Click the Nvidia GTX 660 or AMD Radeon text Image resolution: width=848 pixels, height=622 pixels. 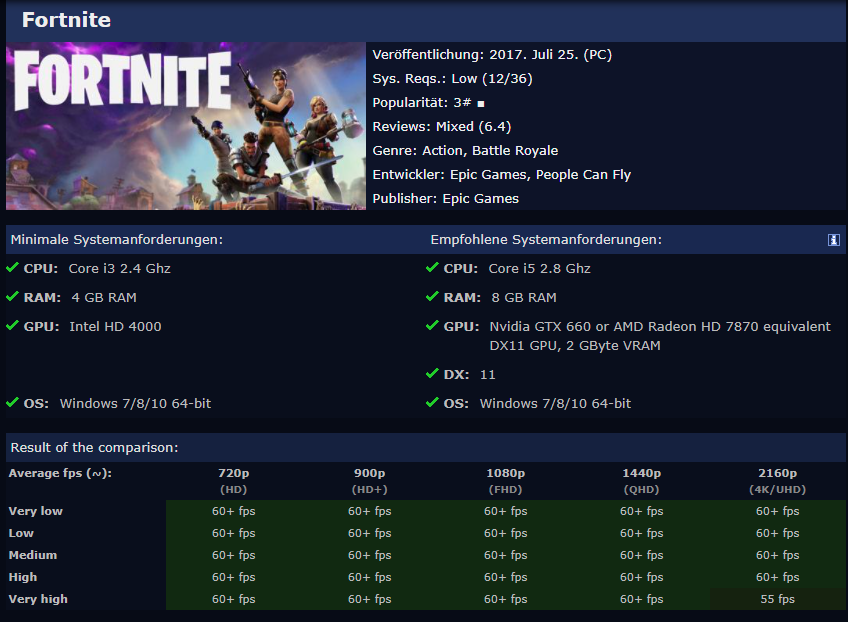click(660, 327)
